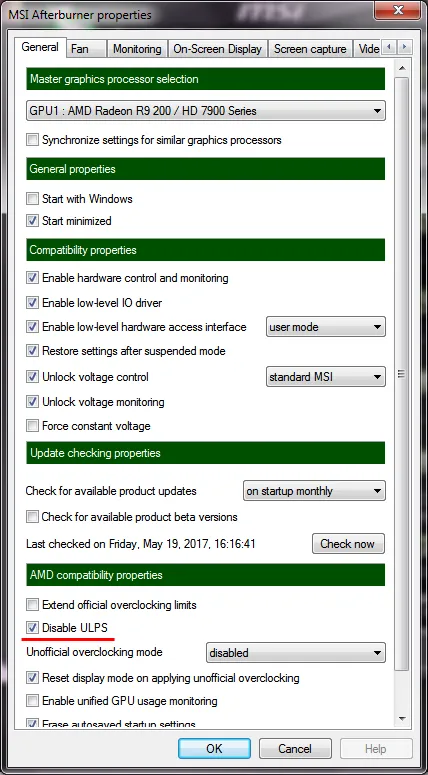
Task: Open the user mode dropdown
Action: pos(326,327)
